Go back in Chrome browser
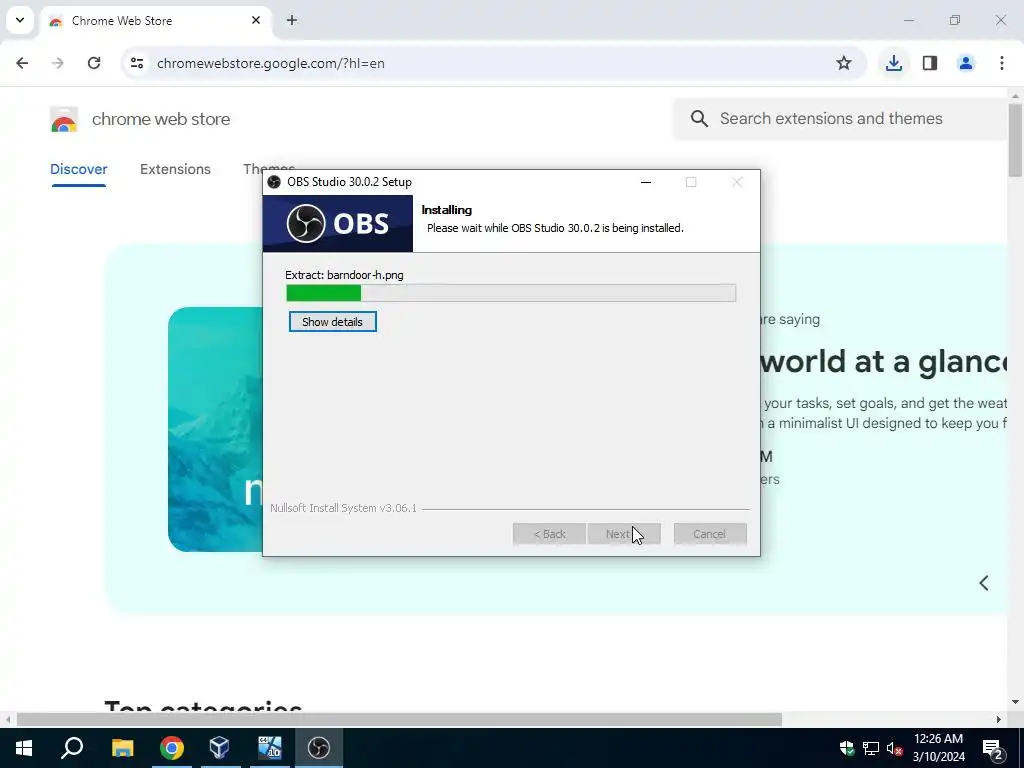The image size is (1024, 768). [22, 63]
